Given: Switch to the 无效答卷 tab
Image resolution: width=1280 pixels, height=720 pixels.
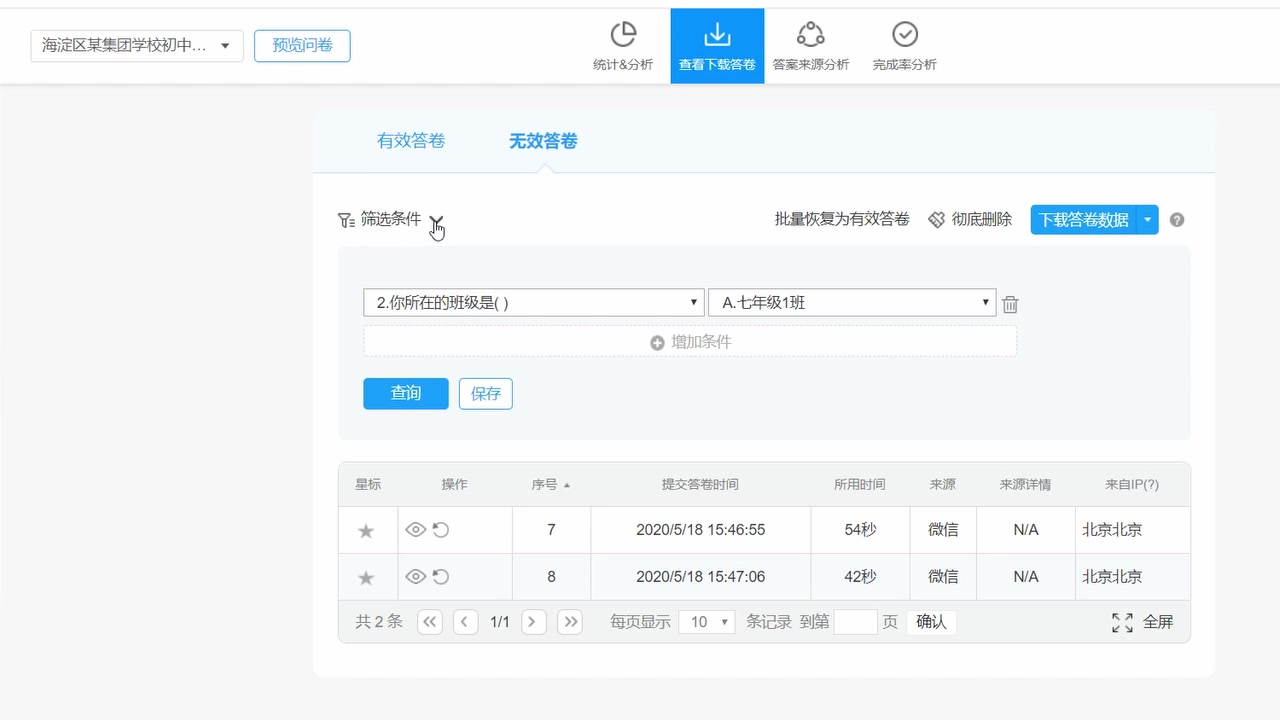Looking at the screenshot, I should (x=543, y=141).
